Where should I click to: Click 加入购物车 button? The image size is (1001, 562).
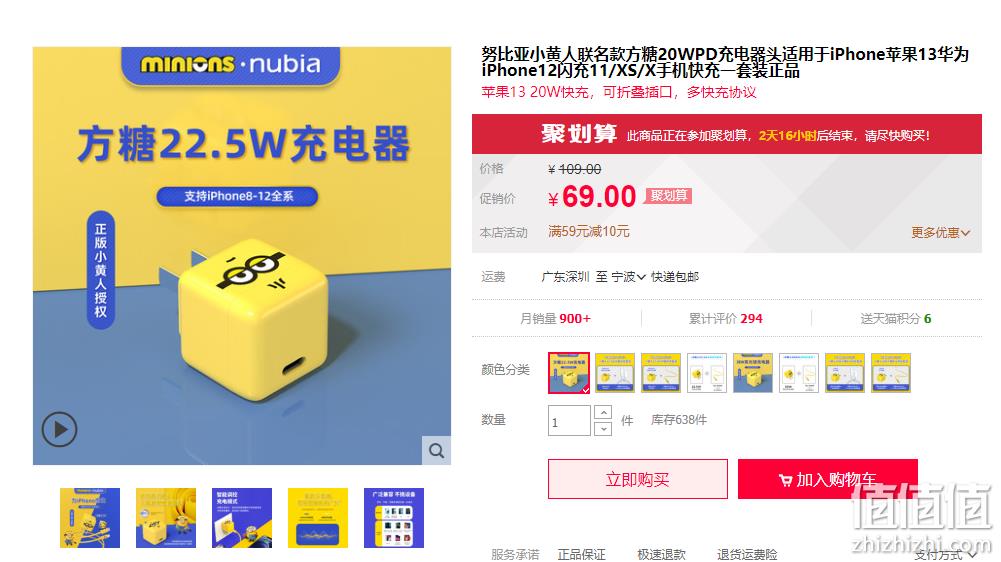tap(827, 479)
